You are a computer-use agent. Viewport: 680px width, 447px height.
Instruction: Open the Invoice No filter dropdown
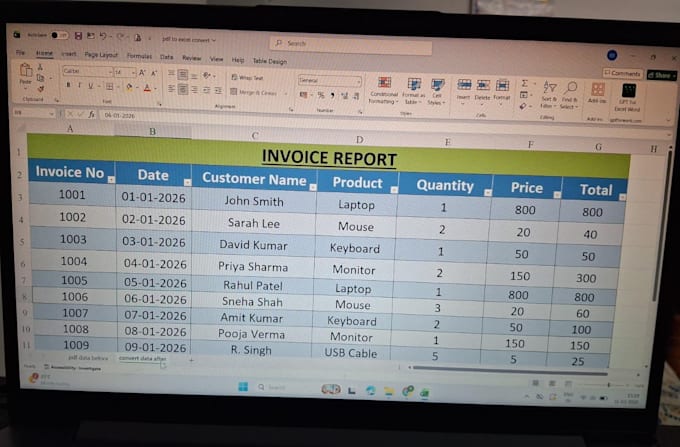click(x=111, y=179)
